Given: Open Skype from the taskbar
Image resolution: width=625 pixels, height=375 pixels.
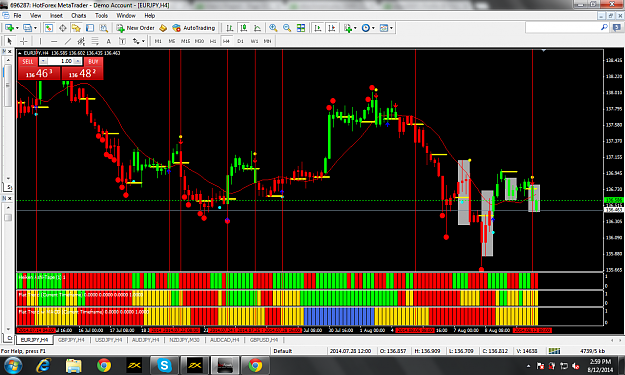Looking at the screenshot, I should (164, 365).
